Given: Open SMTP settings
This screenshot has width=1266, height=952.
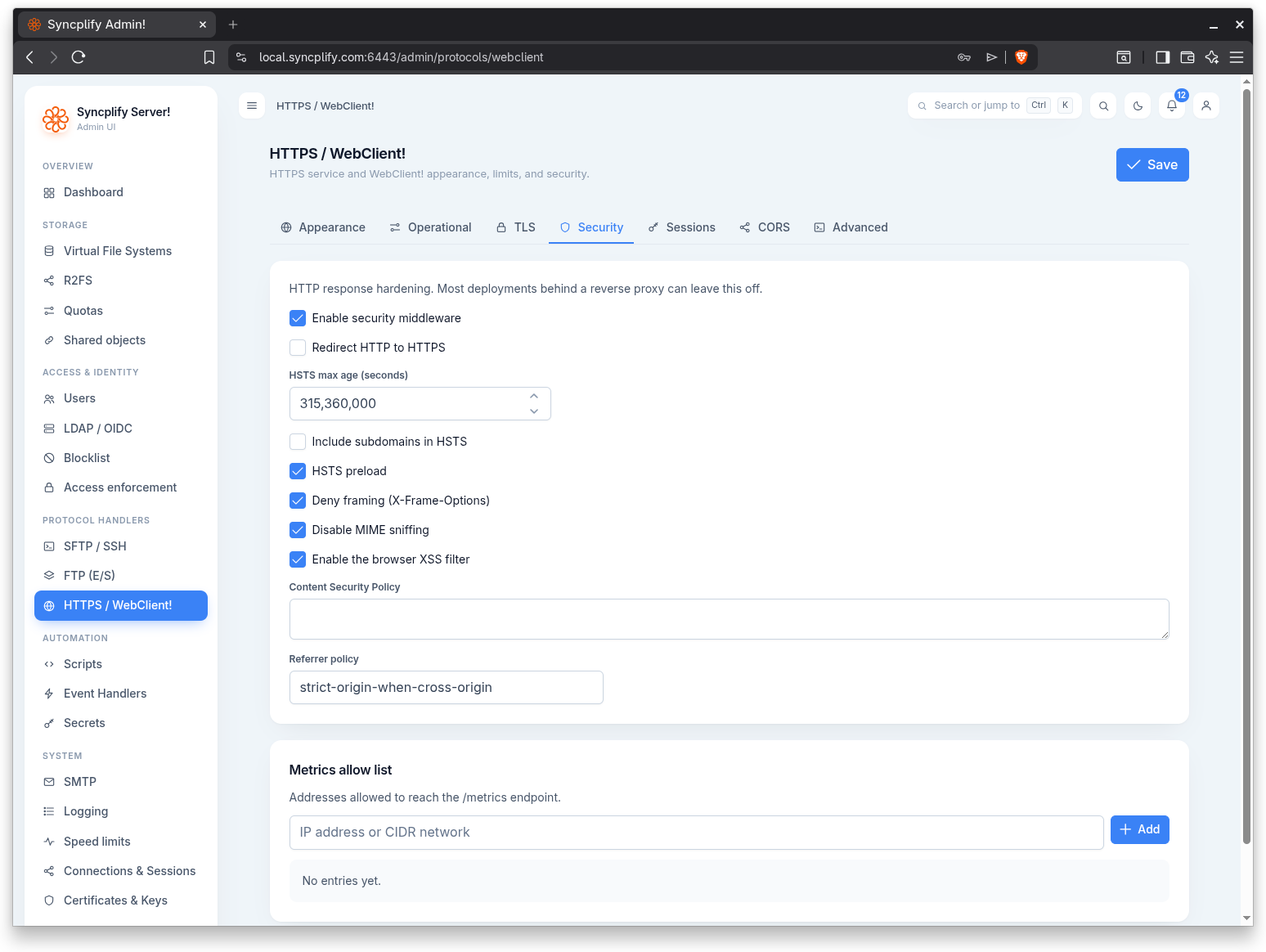Looking at the screenshot, I should (x=121, y=782).
